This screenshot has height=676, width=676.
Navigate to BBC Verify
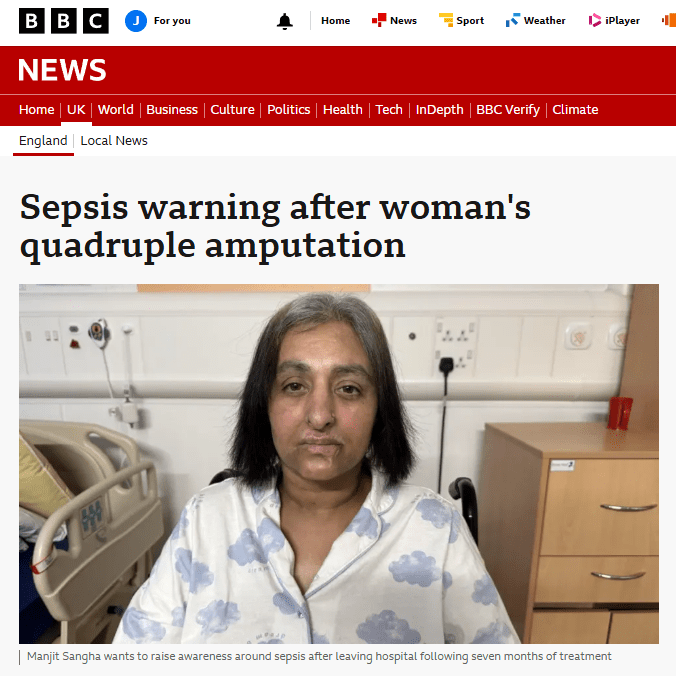(x=508, y=110)
